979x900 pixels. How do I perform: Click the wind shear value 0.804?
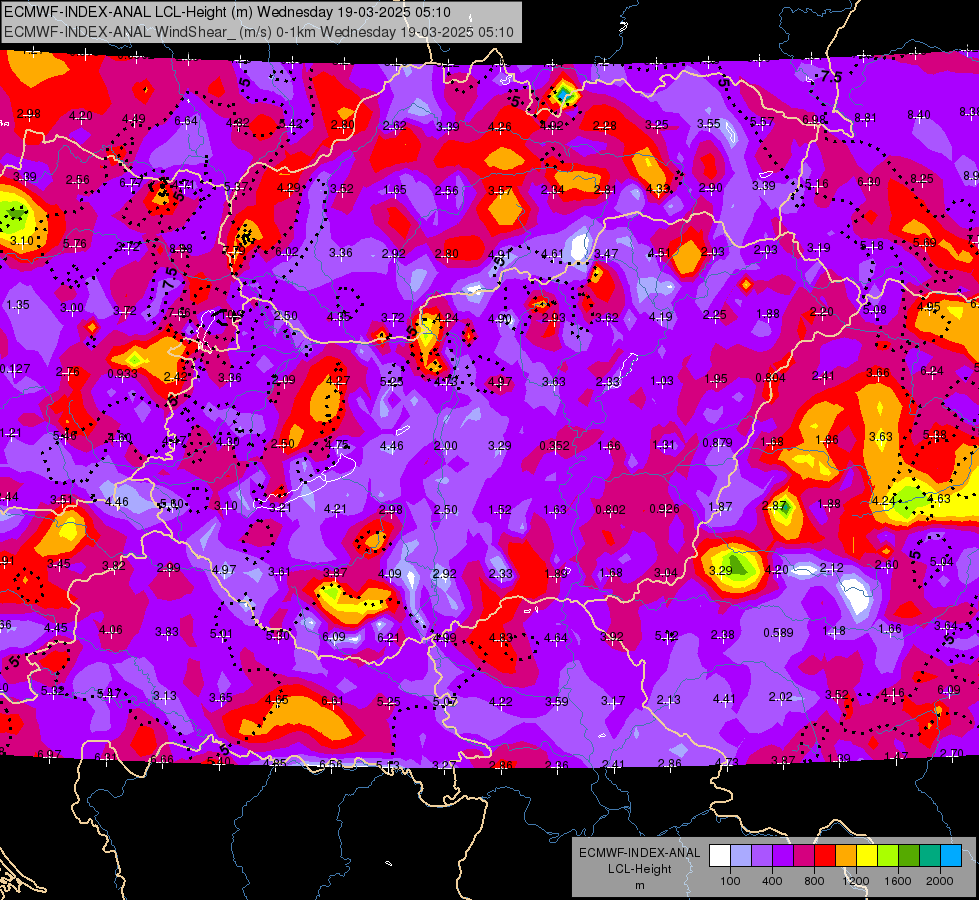770,378
